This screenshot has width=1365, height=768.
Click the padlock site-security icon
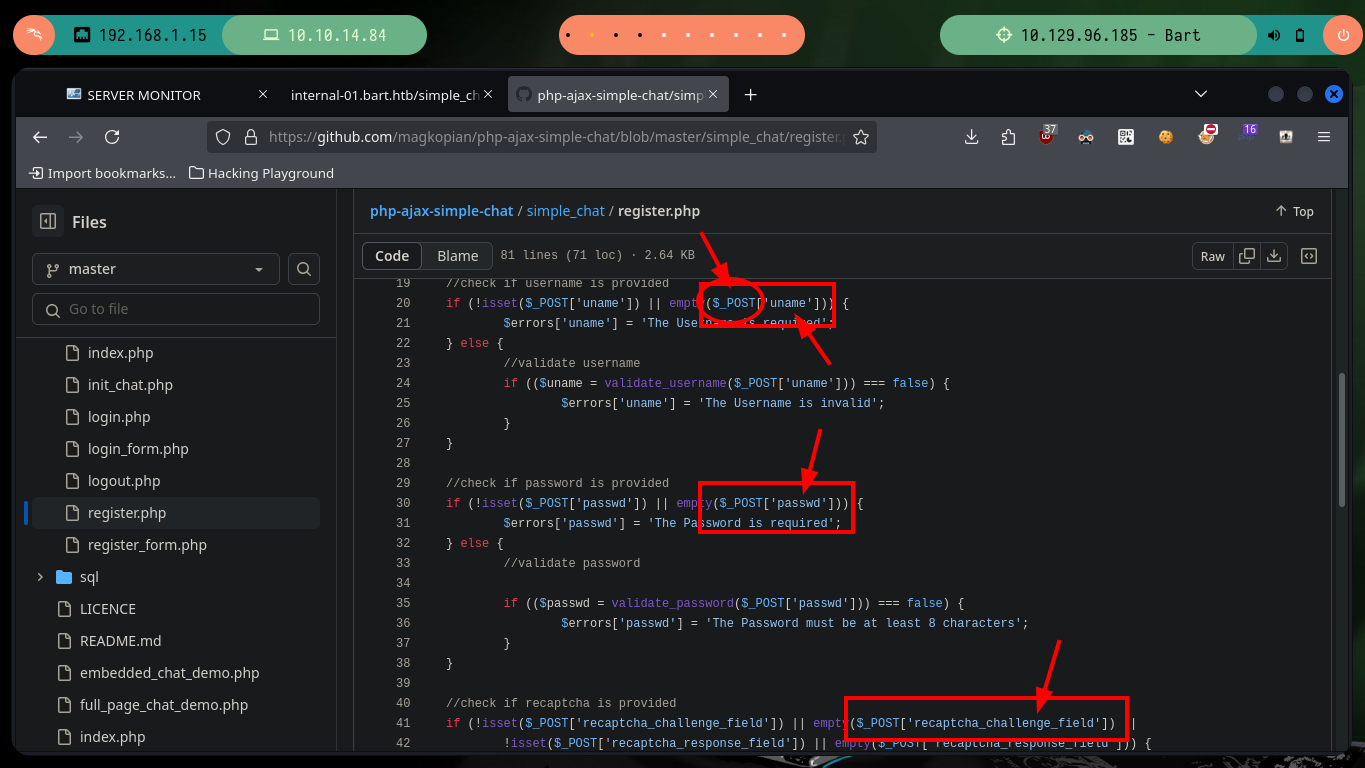pos(250,137)
